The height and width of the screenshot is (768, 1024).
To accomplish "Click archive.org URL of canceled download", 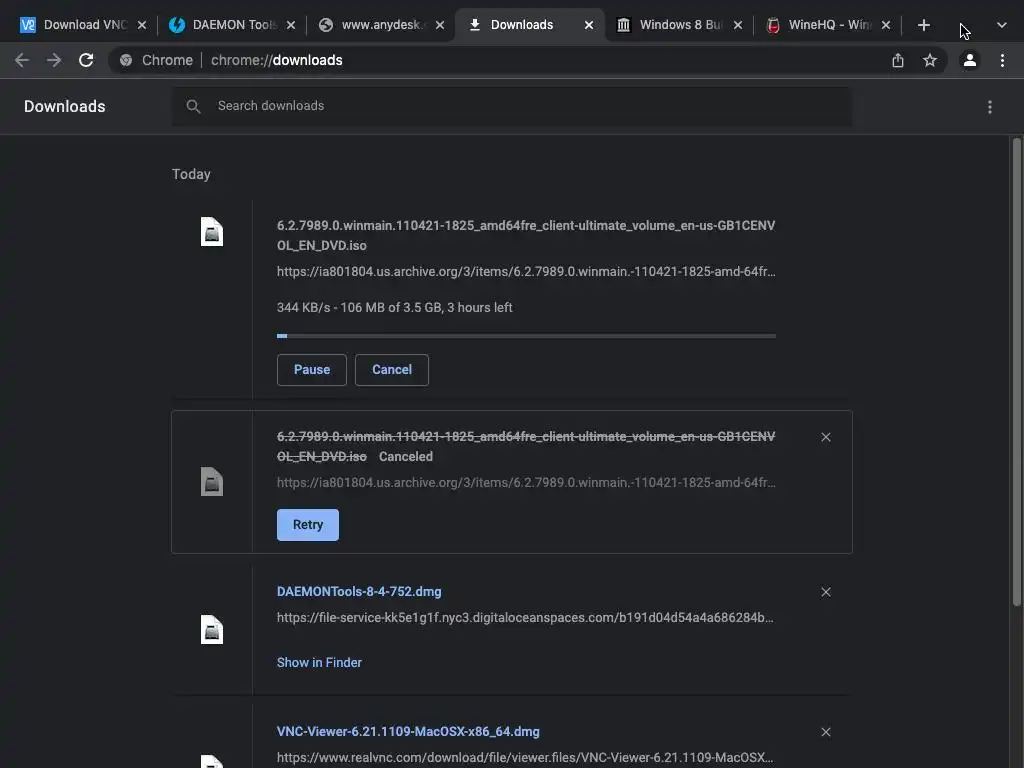I will pos(526,482).
